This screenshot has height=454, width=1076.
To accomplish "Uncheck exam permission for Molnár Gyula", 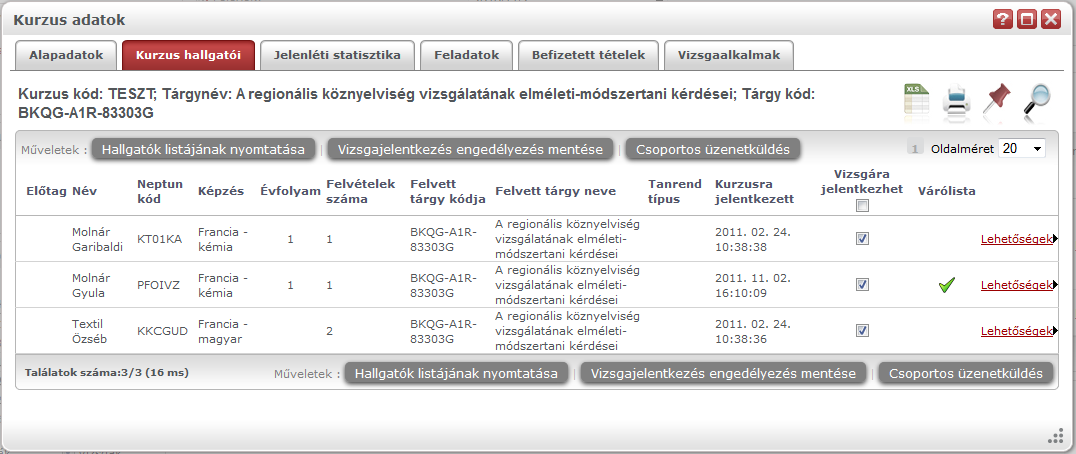I will coord(863,285).
